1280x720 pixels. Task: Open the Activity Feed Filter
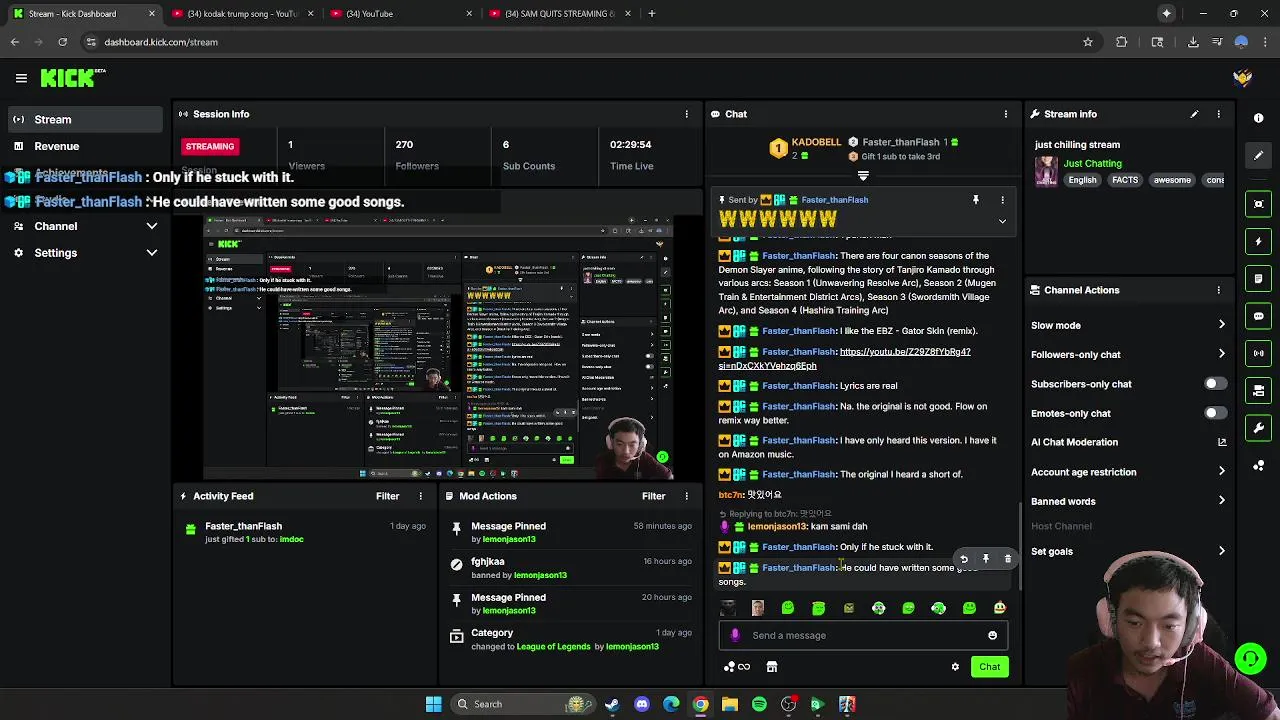(x=387, y=496)
